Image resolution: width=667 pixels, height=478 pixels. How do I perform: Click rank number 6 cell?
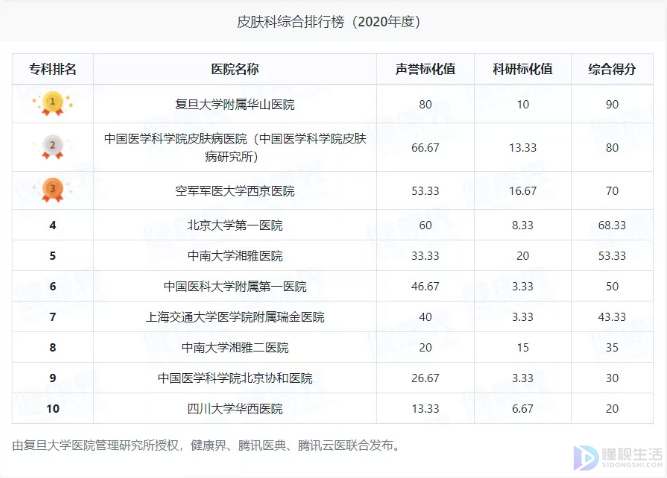pyautogui.click(x=52, y=286)
